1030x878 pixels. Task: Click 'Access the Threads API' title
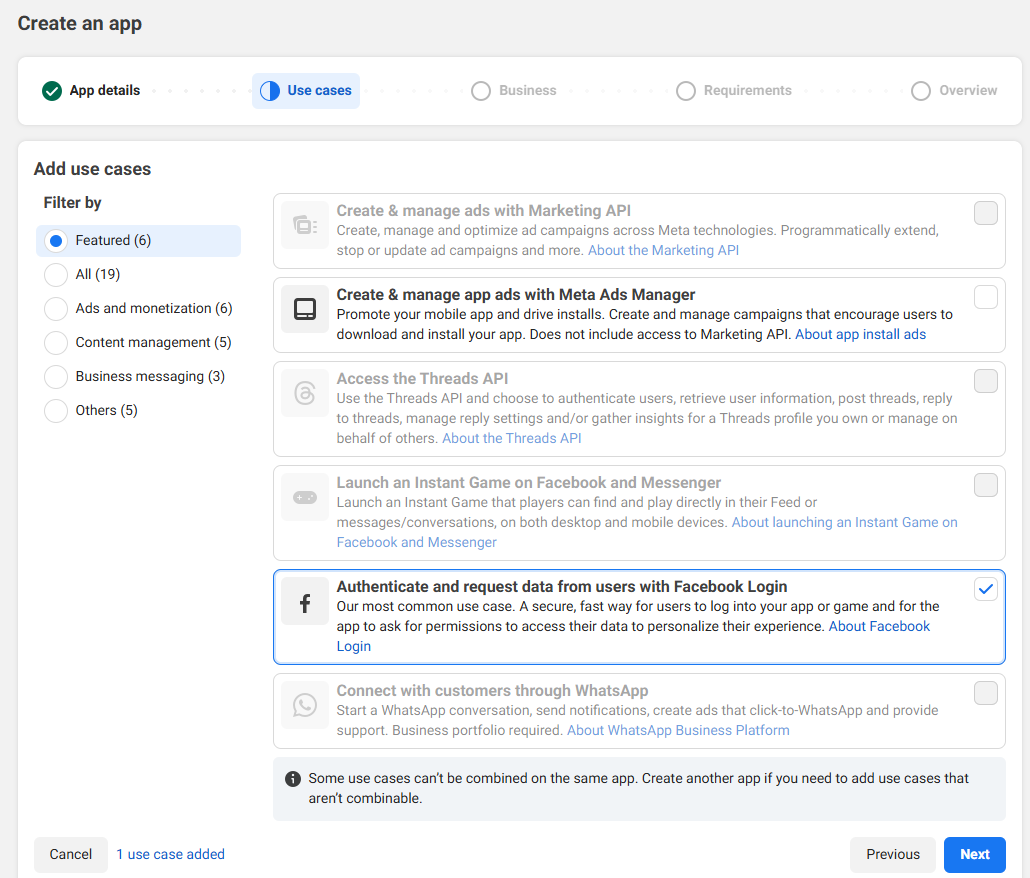[422, 379]
